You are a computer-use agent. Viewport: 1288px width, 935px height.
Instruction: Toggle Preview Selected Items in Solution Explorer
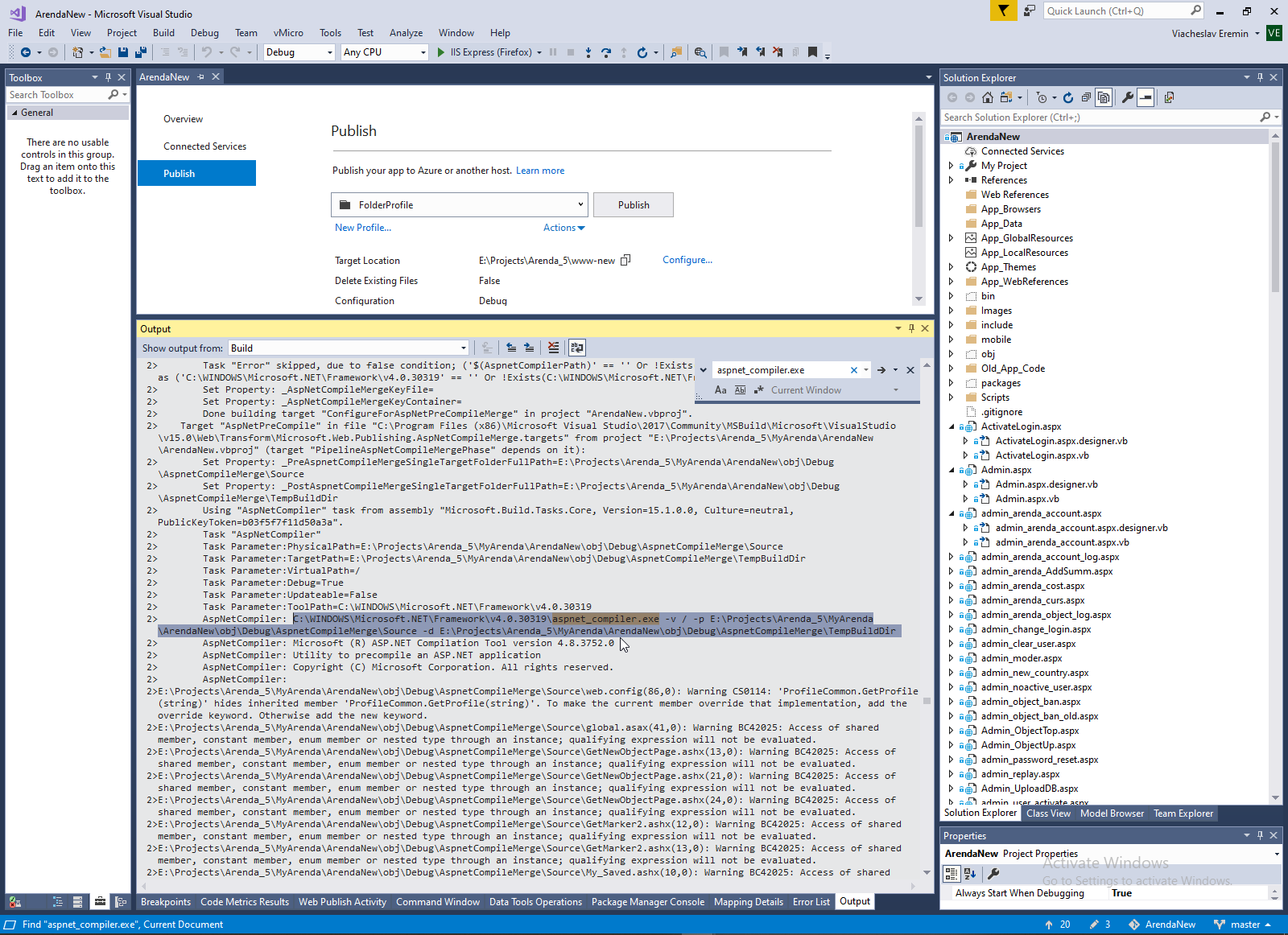point(1146,97)
